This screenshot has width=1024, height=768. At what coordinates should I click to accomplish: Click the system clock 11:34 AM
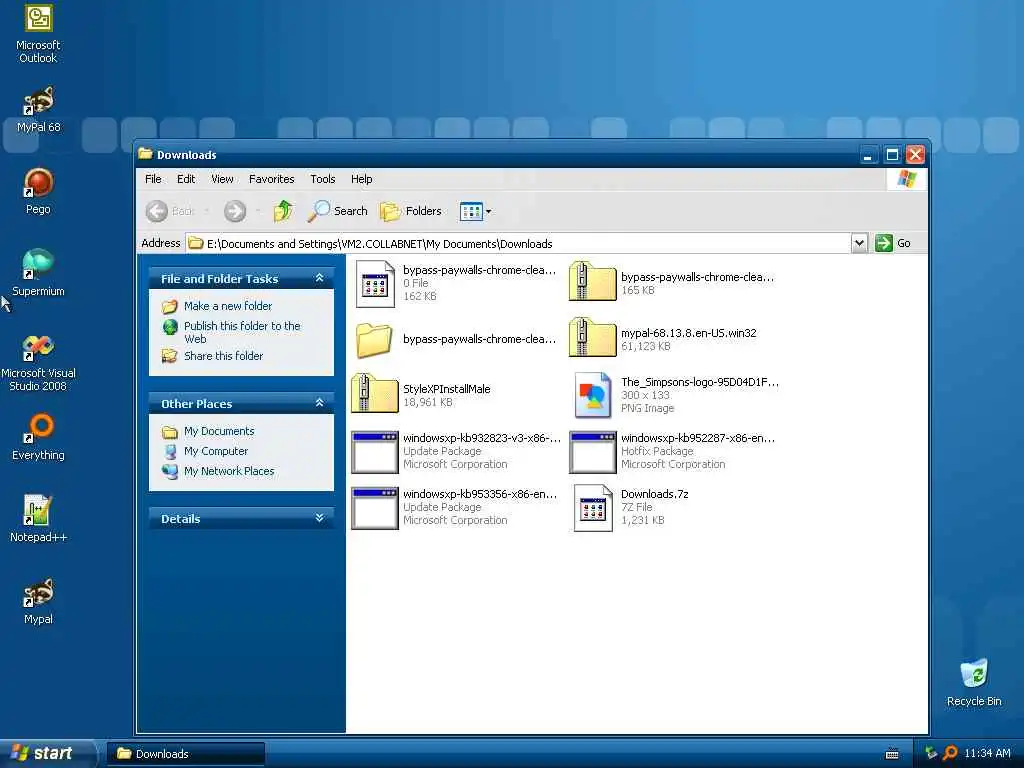tap(987, 753)
